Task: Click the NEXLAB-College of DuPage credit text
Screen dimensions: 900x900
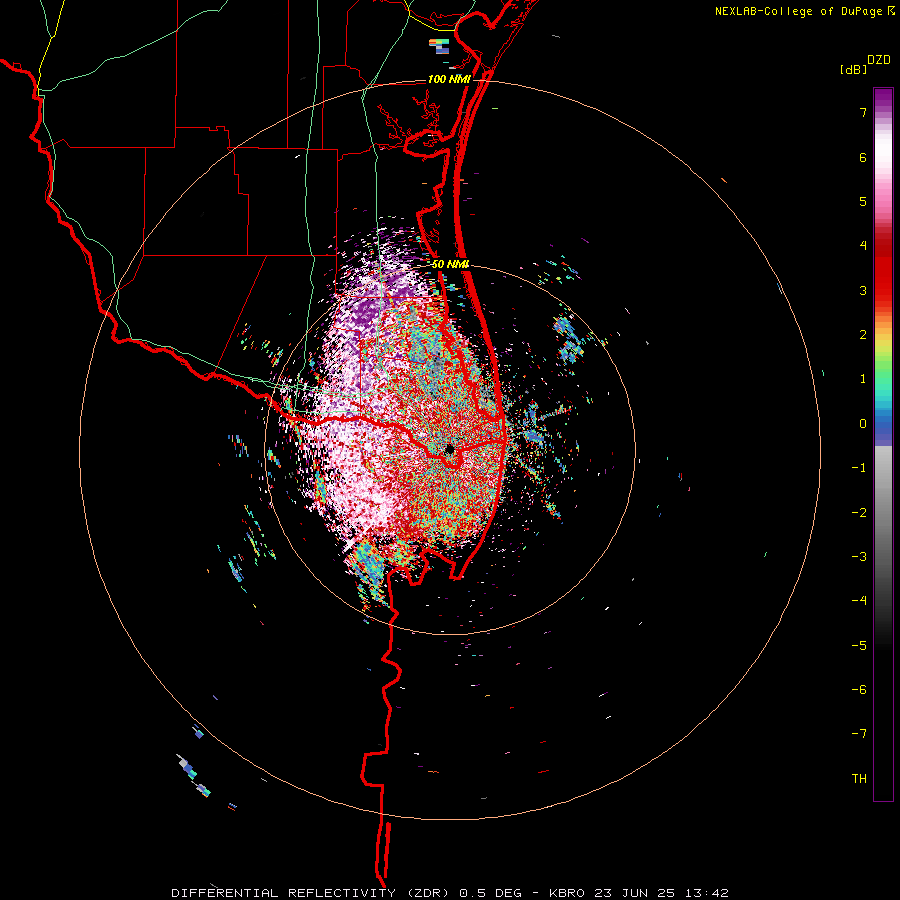Action: coord(800,11)
